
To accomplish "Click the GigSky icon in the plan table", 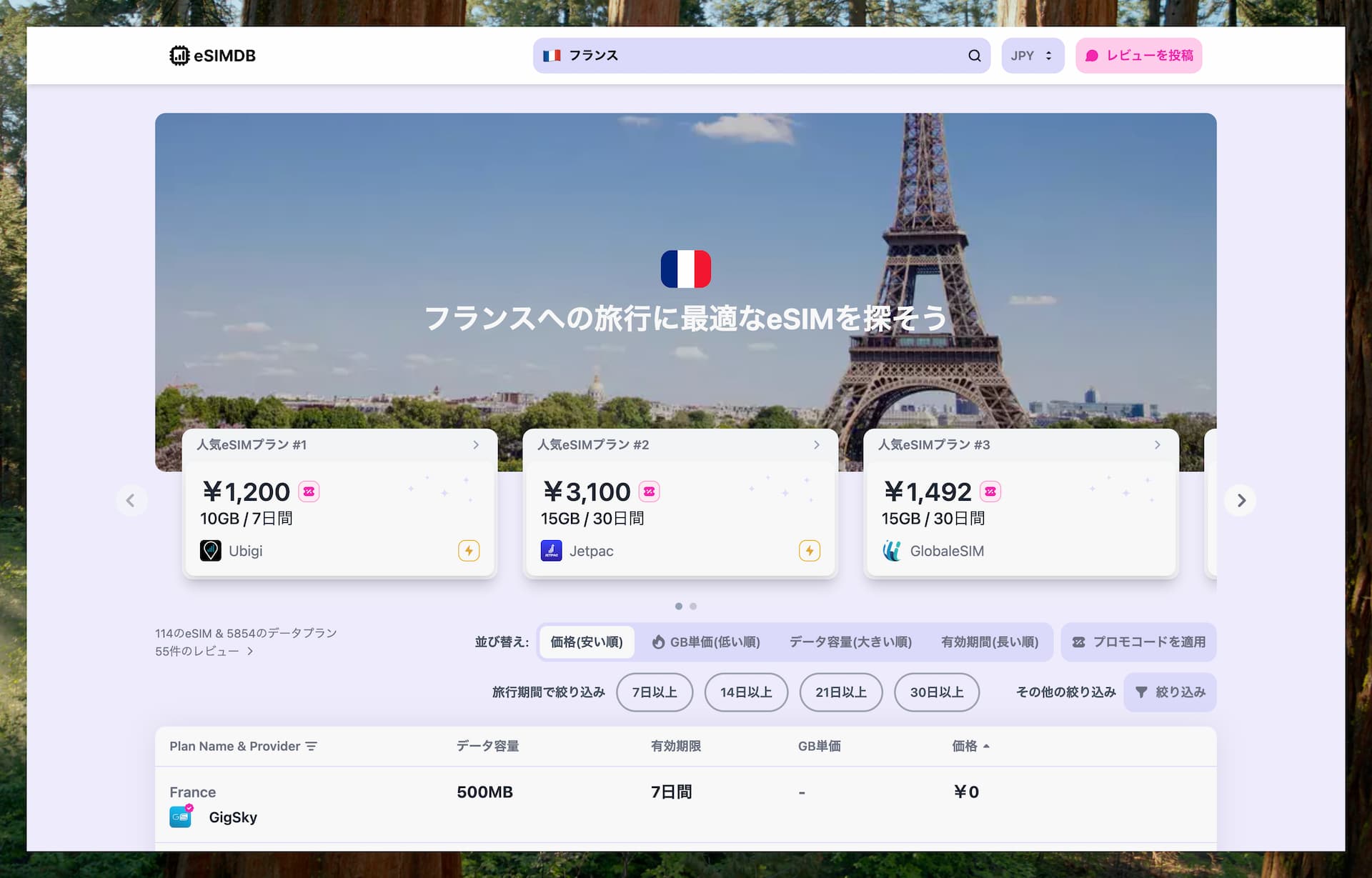I will (181, 817).
